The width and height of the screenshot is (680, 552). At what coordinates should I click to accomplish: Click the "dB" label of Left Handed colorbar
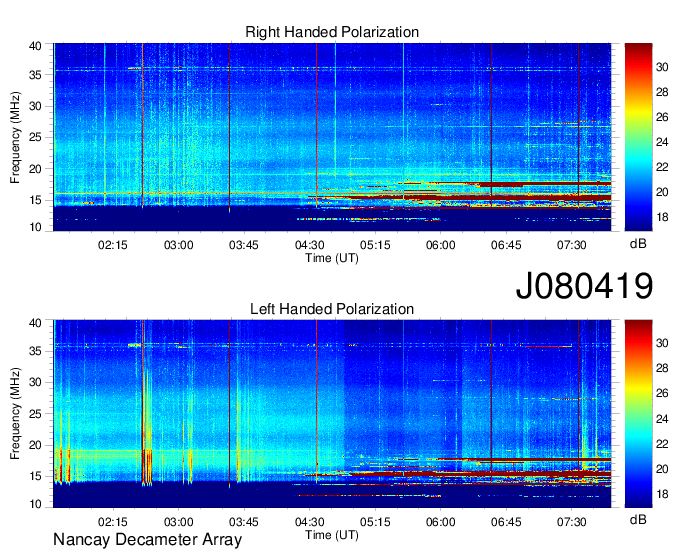click(x=638, y=519)
